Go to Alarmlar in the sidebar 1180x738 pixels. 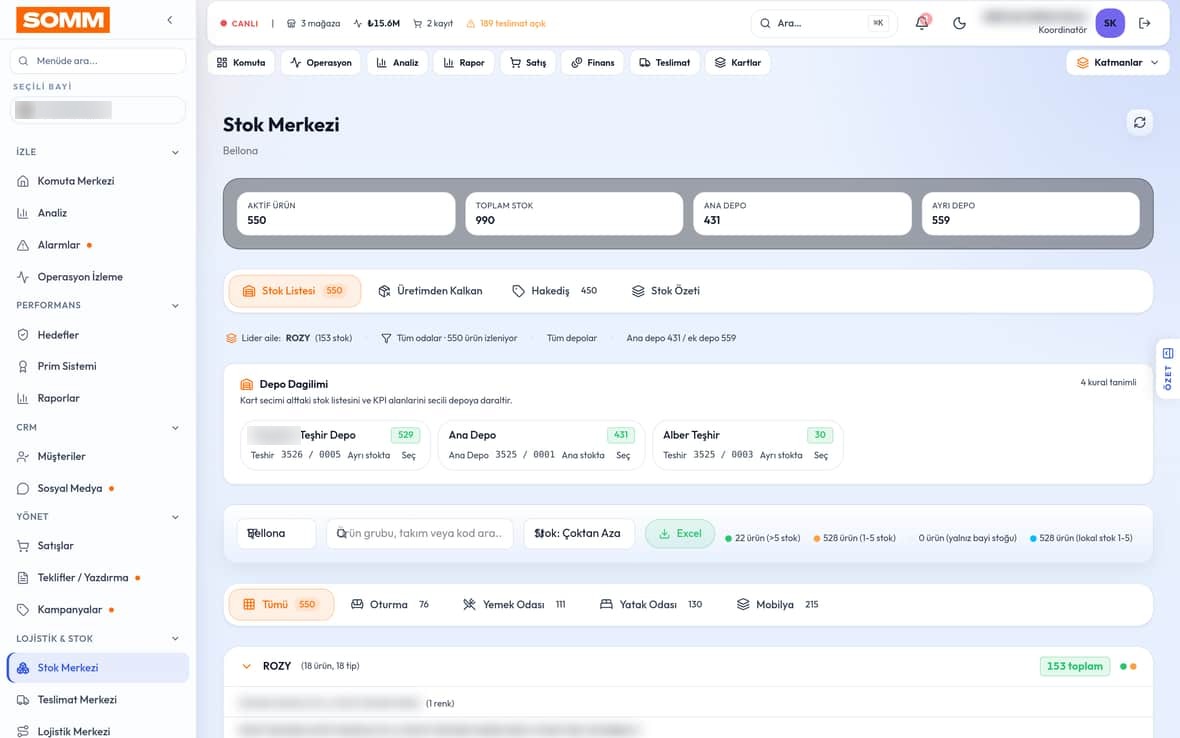[98, 245]
